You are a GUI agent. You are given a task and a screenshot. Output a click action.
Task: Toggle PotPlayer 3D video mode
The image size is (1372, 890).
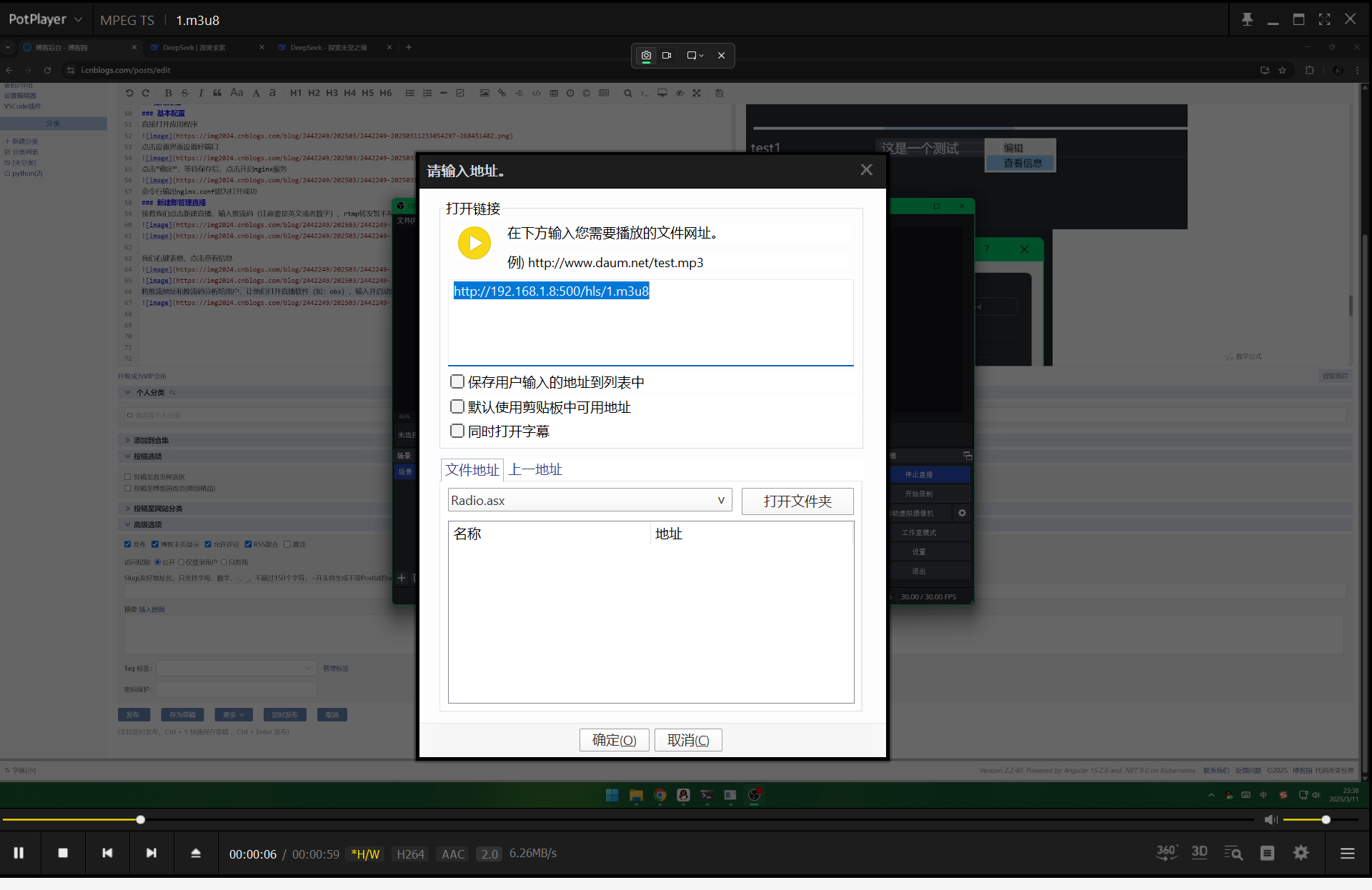pos(1200,852)
